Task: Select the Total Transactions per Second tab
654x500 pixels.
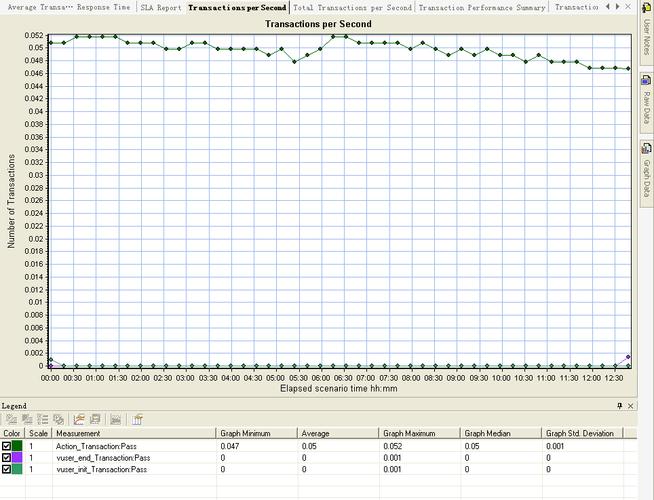Action: (x=352, y=7)
